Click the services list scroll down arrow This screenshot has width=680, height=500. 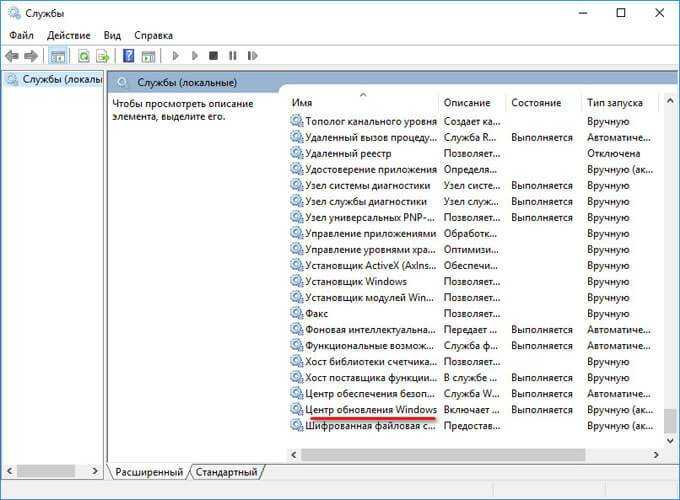670,440
